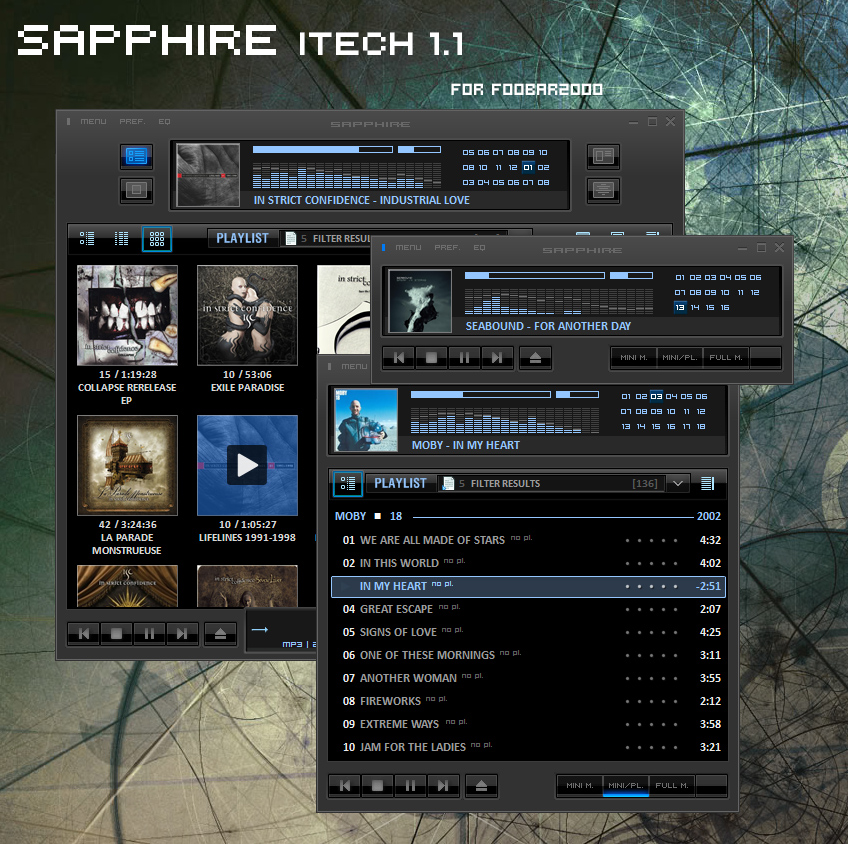
Task: Click the single-panel layout icon below the blue one
Action: point(136,190)
